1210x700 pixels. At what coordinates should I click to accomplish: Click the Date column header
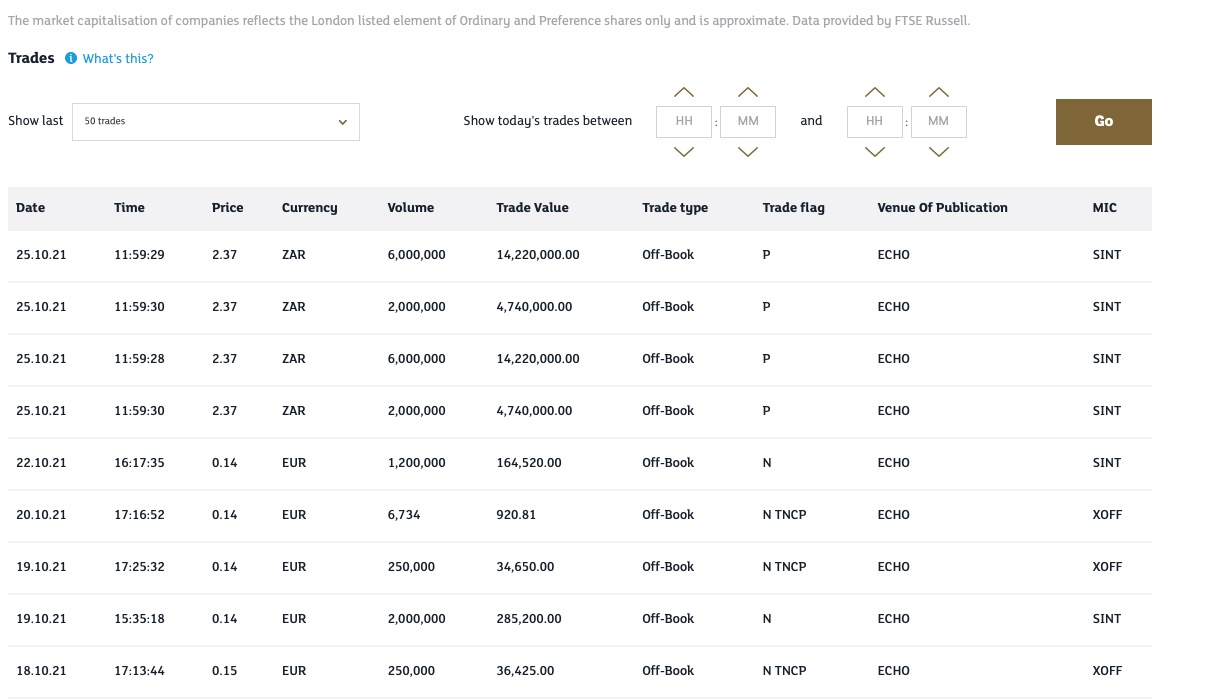tap(31, 208)
